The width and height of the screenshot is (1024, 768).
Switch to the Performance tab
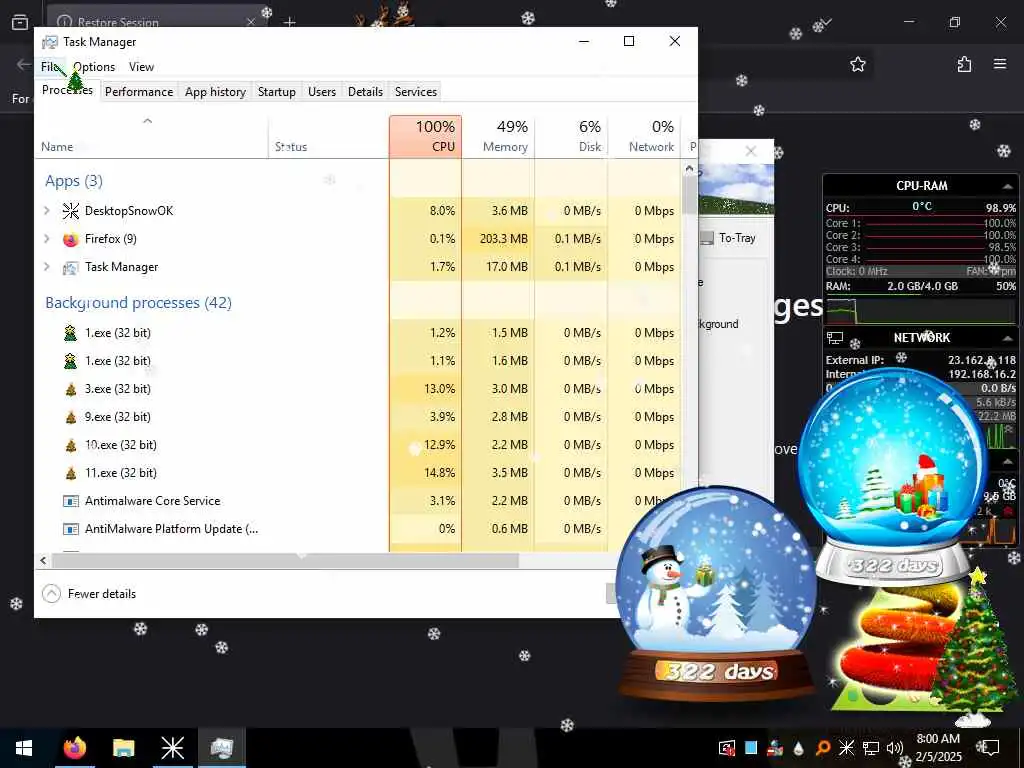(139, 91)
